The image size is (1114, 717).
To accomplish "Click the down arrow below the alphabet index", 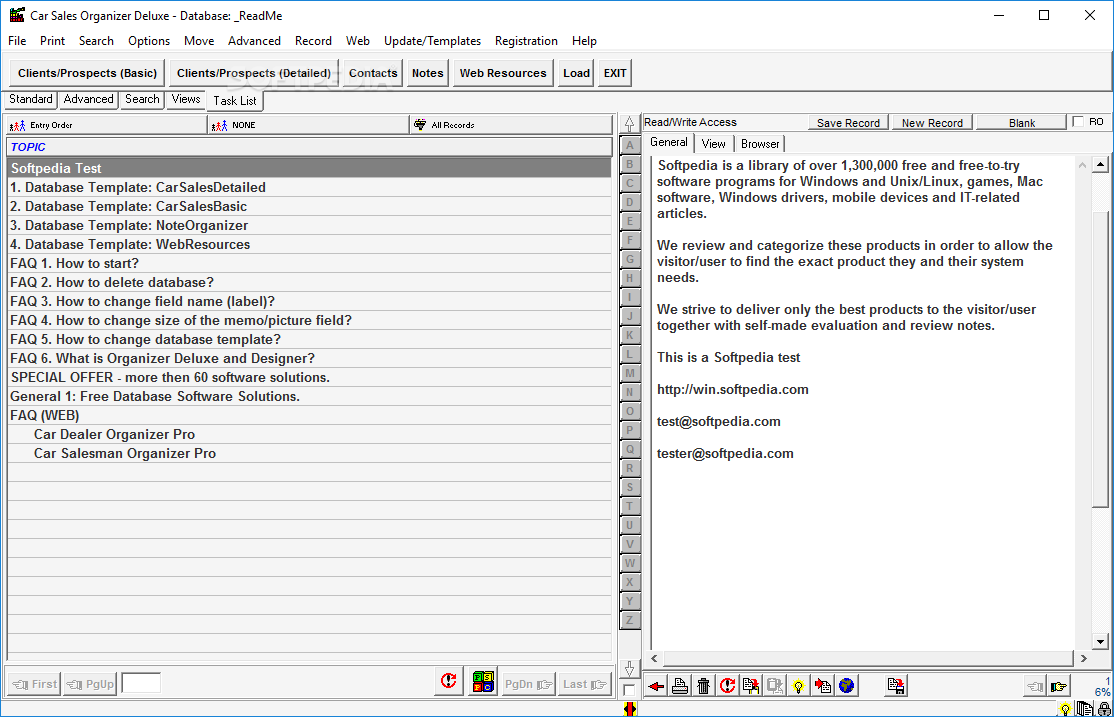I will click(x=629, y=669).
